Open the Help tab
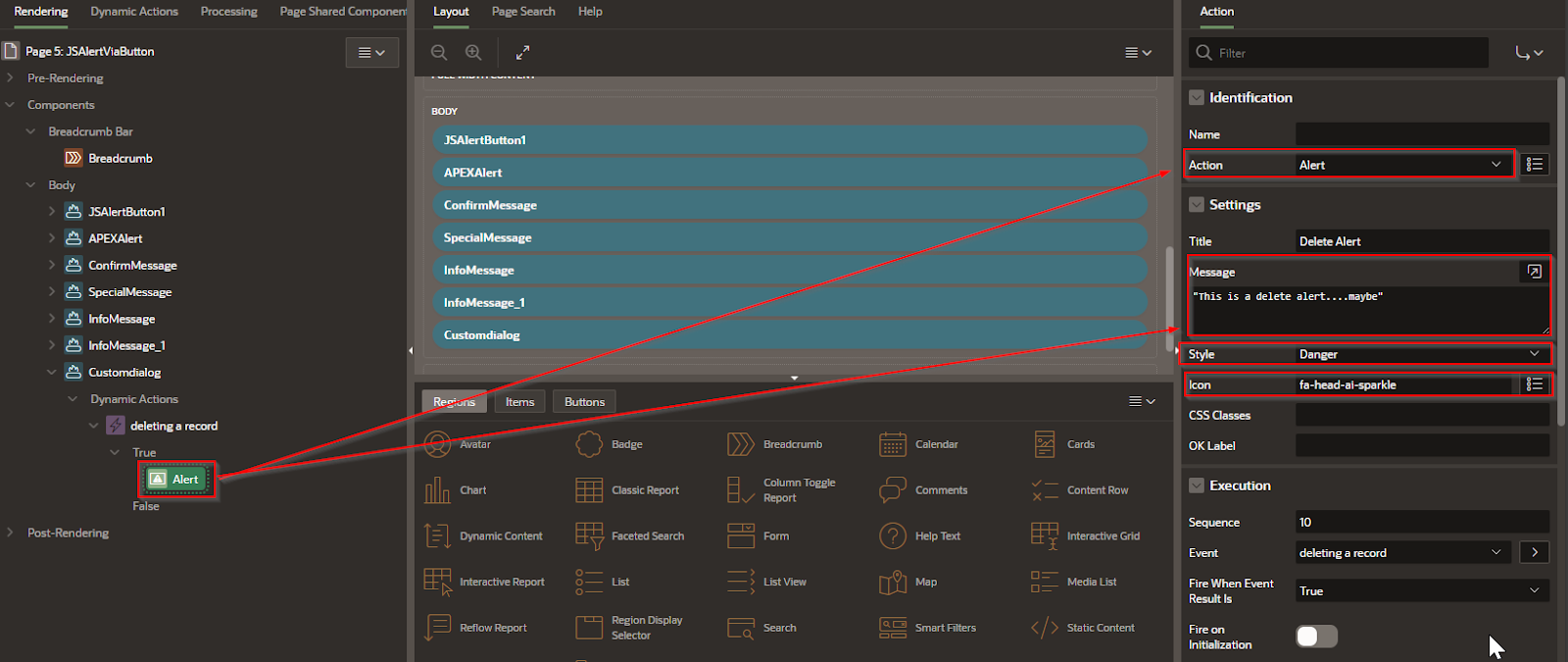The height and width of the screenshot is (662, 1568). pyautogui.click(x=590, y=12)
